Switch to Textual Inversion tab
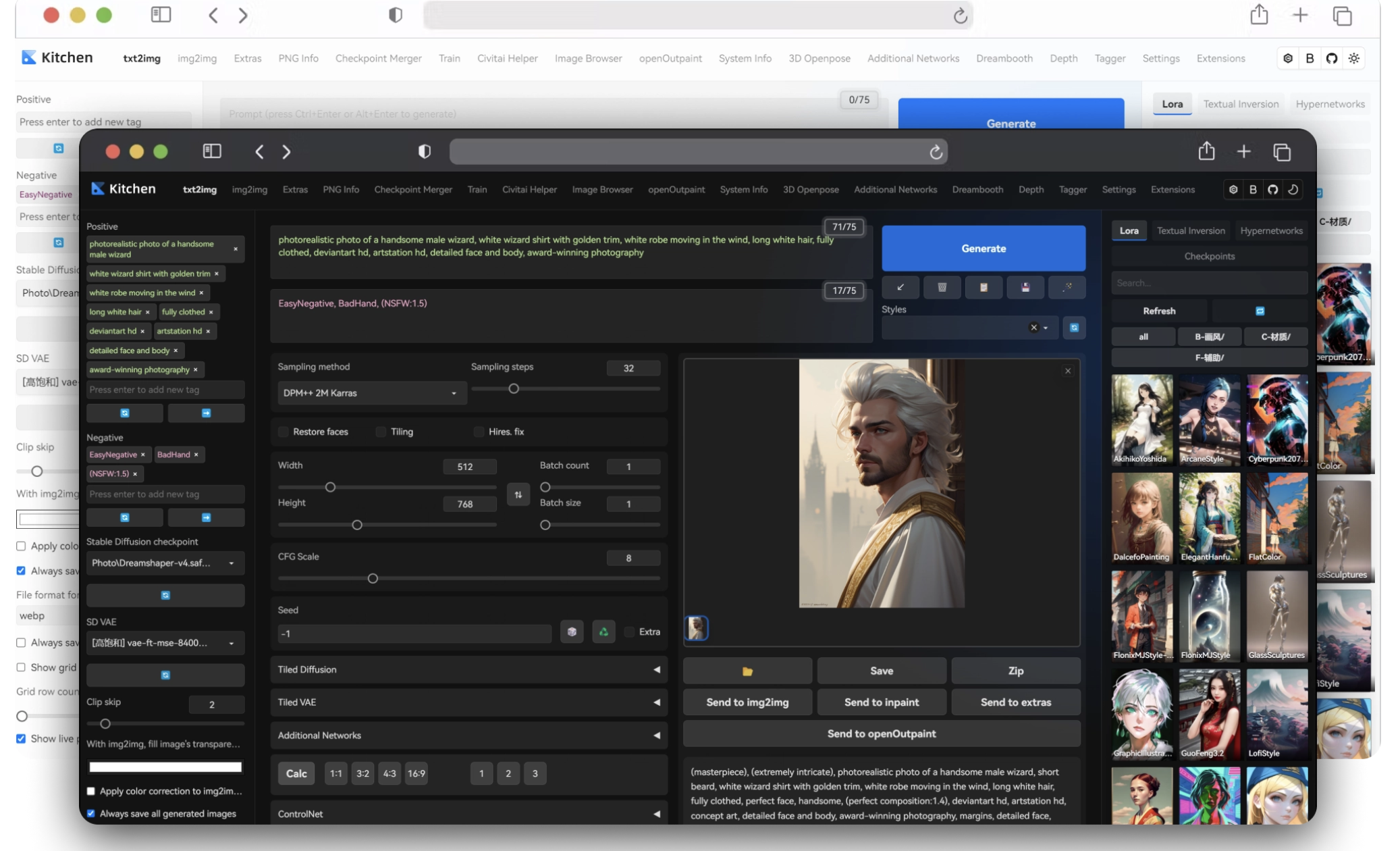1400x851 pixels. [1191, 231]
